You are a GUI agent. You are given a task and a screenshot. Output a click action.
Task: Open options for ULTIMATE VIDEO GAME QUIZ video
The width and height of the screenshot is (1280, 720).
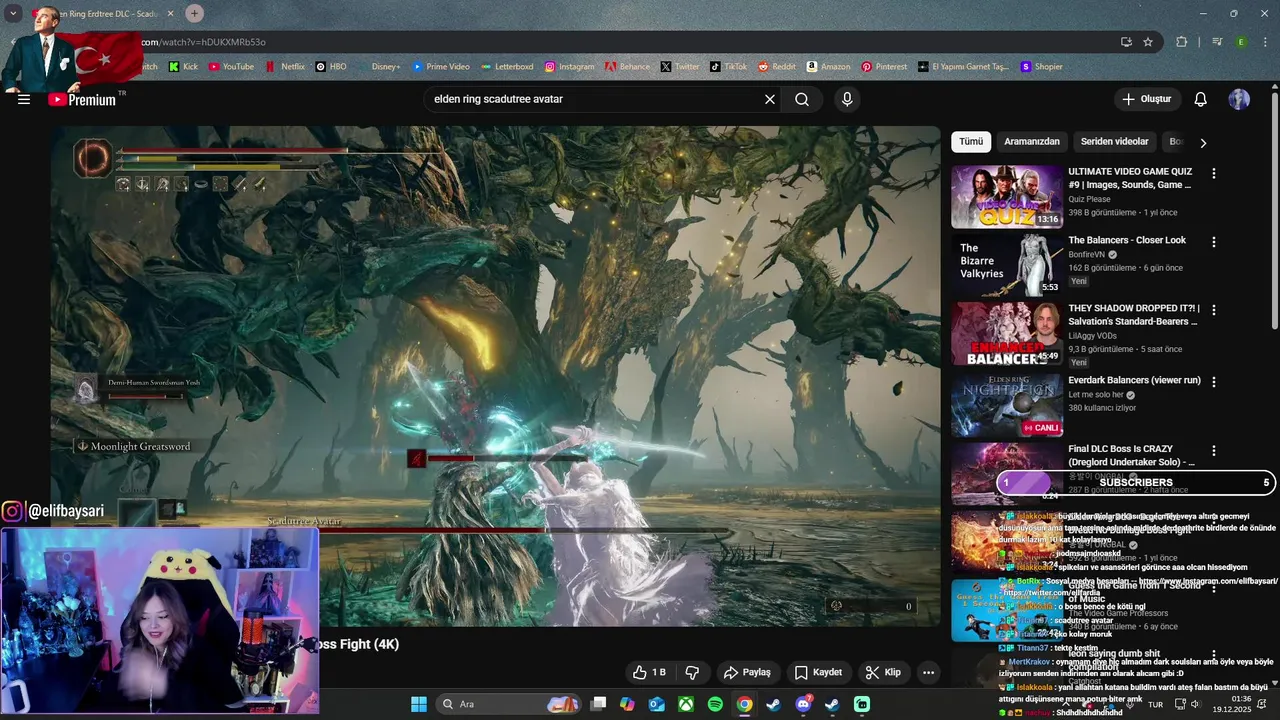[x=1214, y=174]
